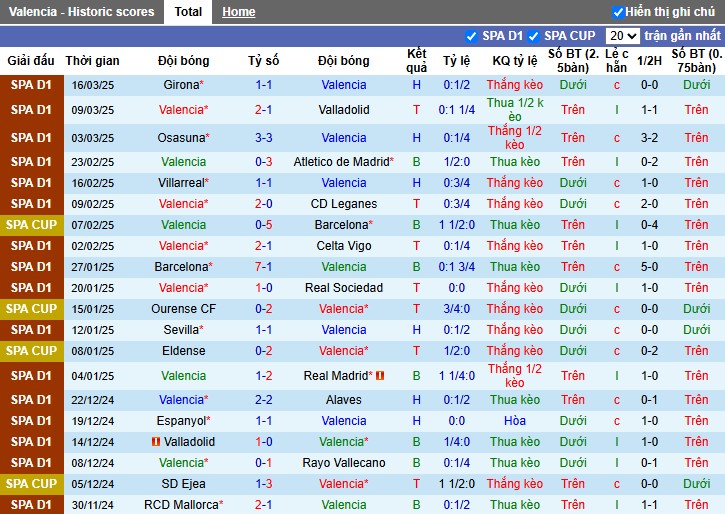Click the 1 1/4:0 odds value
The width and height of the screenshot is (725, 514).
point(457,376)
